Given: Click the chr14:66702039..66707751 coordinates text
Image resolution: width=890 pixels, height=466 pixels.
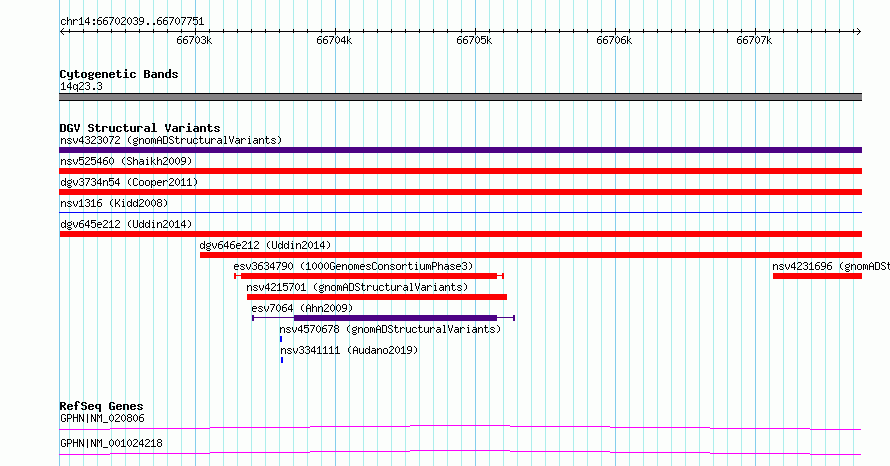Looking at the screenshot, I should pyautogui.click(x=132, y=22).
